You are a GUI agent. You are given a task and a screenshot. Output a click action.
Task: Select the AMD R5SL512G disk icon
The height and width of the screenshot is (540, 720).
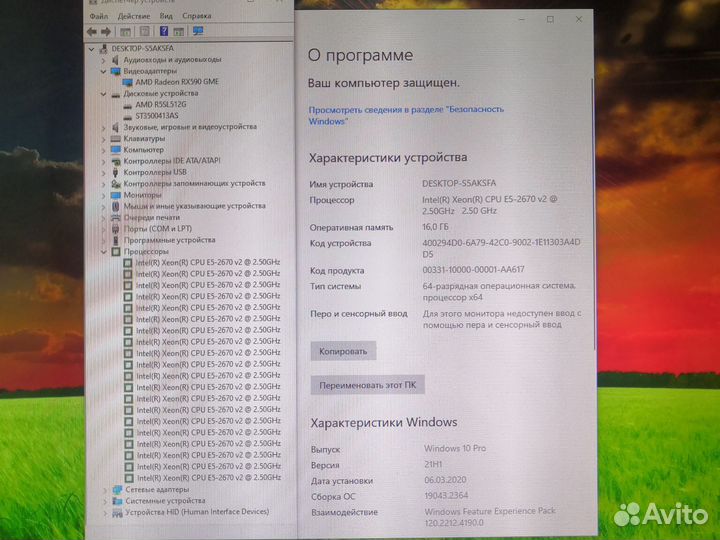128,105
